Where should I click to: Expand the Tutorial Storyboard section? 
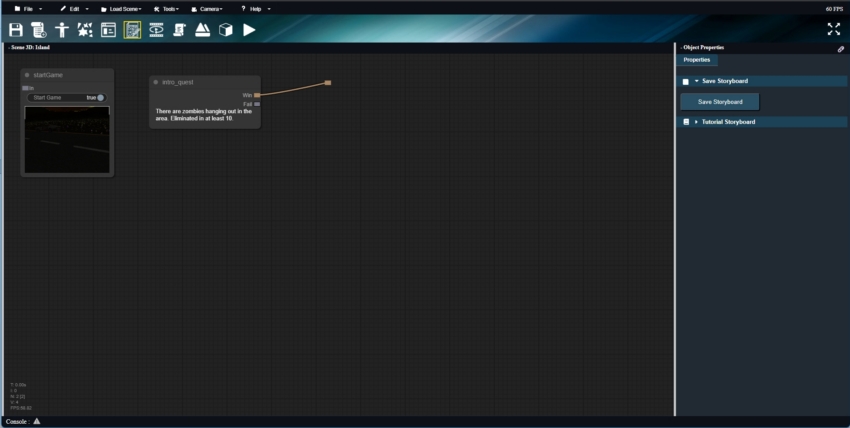click(697, 122)
